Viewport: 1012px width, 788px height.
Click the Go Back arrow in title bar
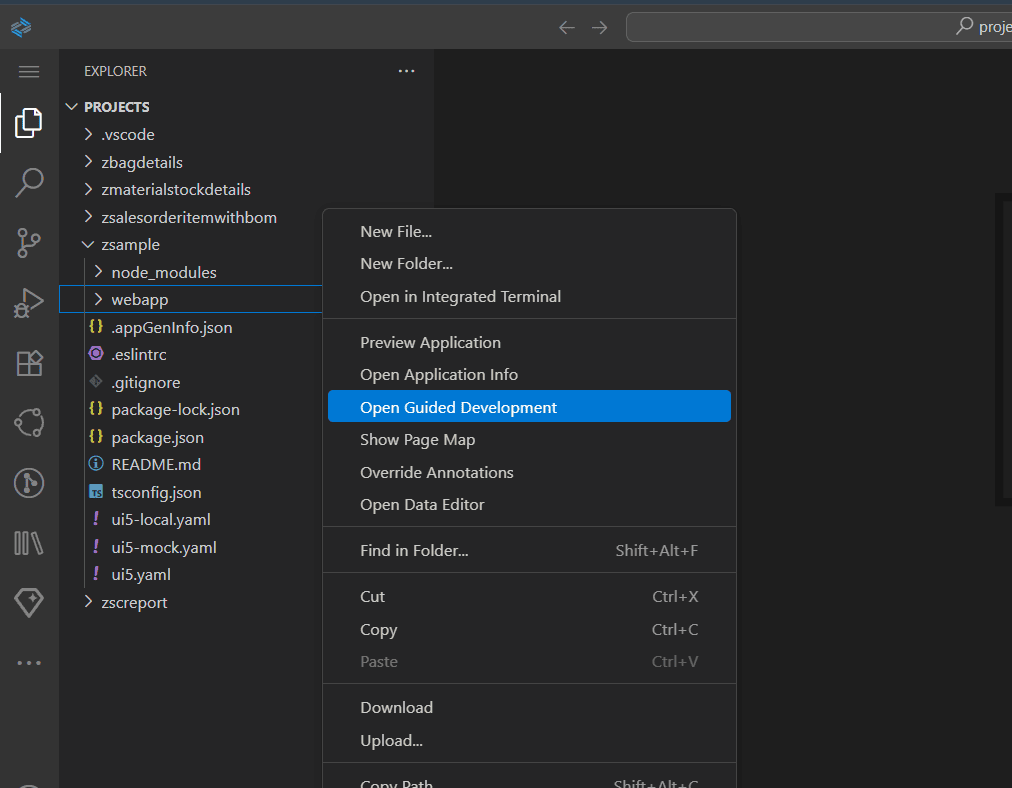tap(567, 27)
